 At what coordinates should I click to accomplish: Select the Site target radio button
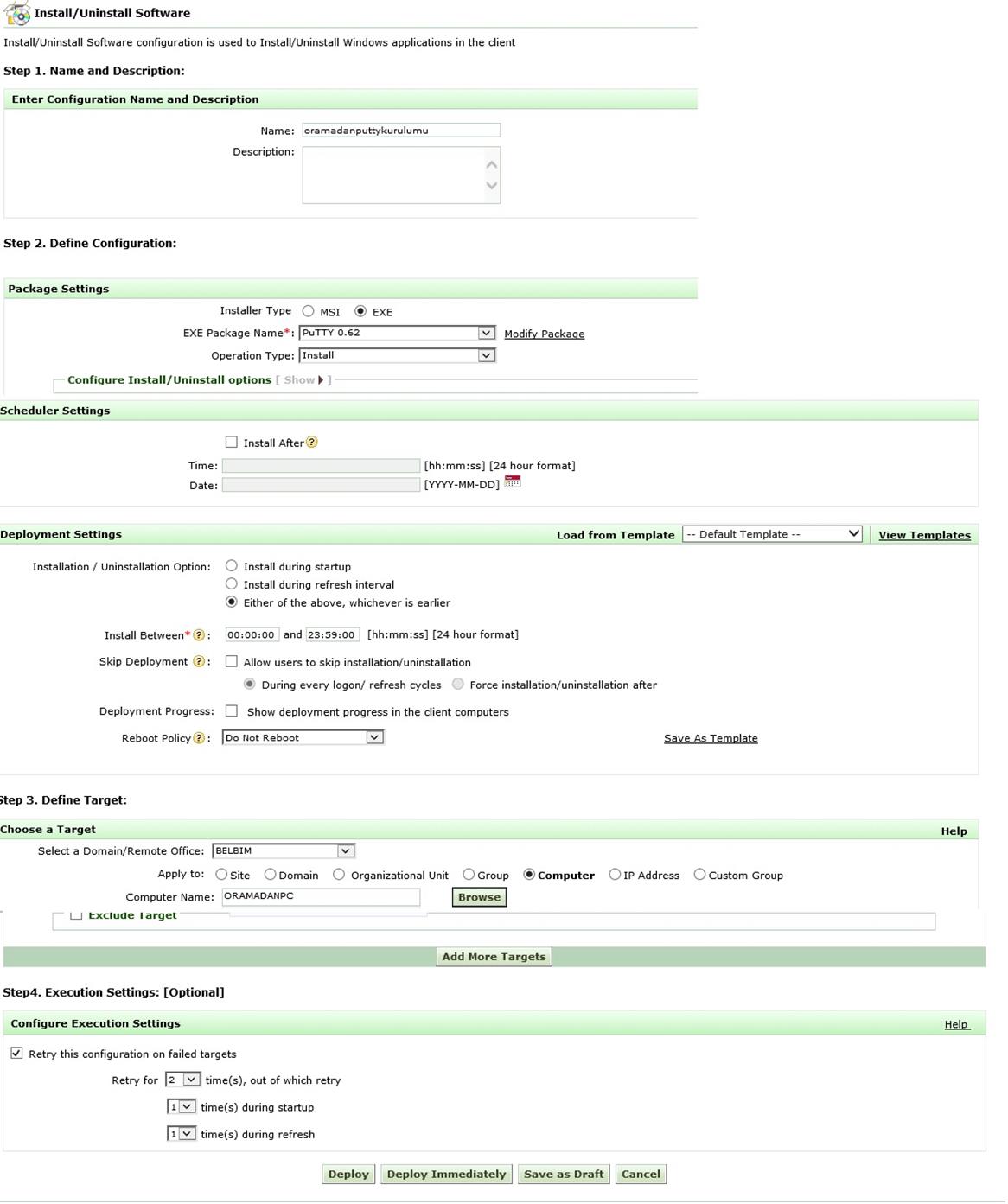[221, 875]
